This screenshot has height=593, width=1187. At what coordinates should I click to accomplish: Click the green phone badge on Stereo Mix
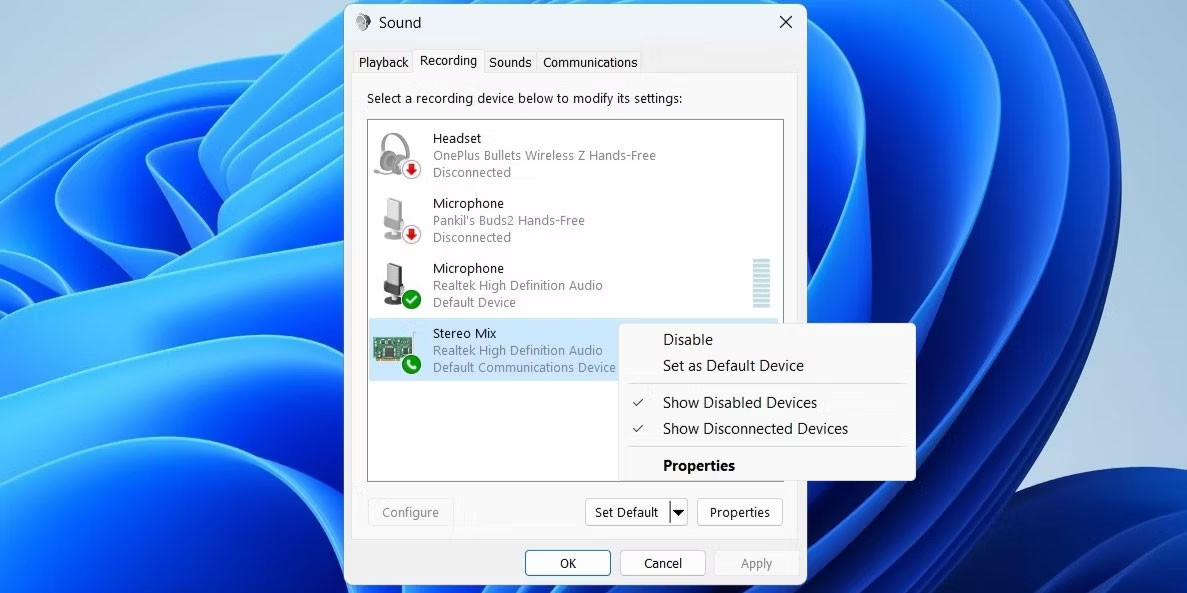coord(409,362)
